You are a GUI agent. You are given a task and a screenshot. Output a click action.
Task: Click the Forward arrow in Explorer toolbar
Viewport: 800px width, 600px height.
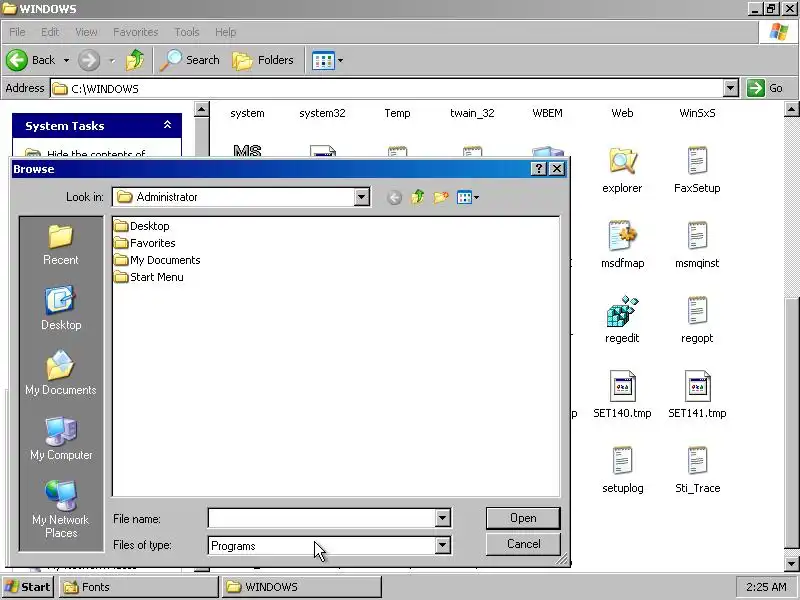[x=89, y=60]
